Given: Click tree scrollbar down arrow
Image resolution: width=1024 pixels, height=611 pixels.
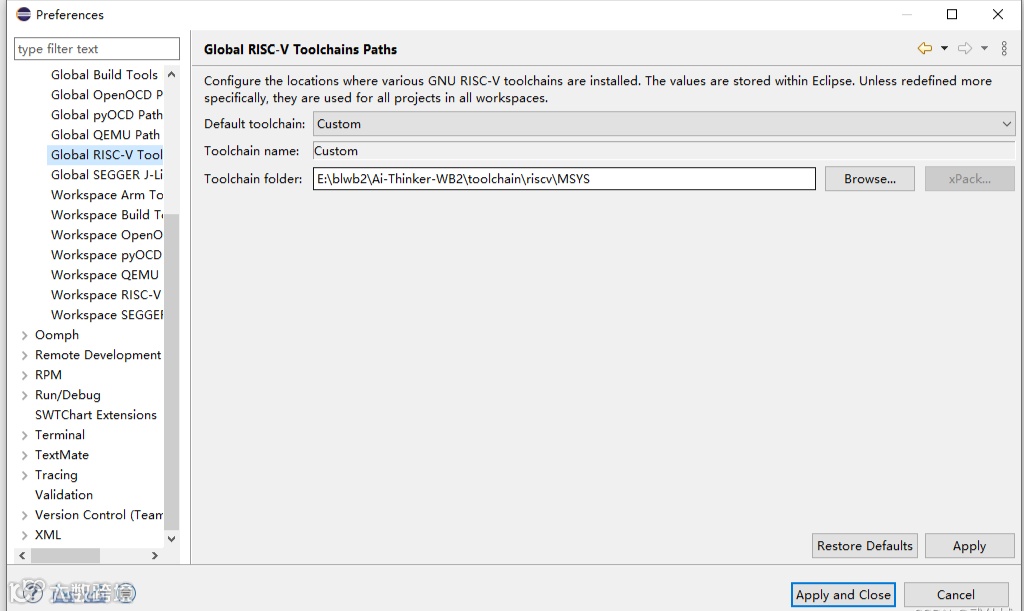Looking at the screenshot, I should [x=171, y=539].
